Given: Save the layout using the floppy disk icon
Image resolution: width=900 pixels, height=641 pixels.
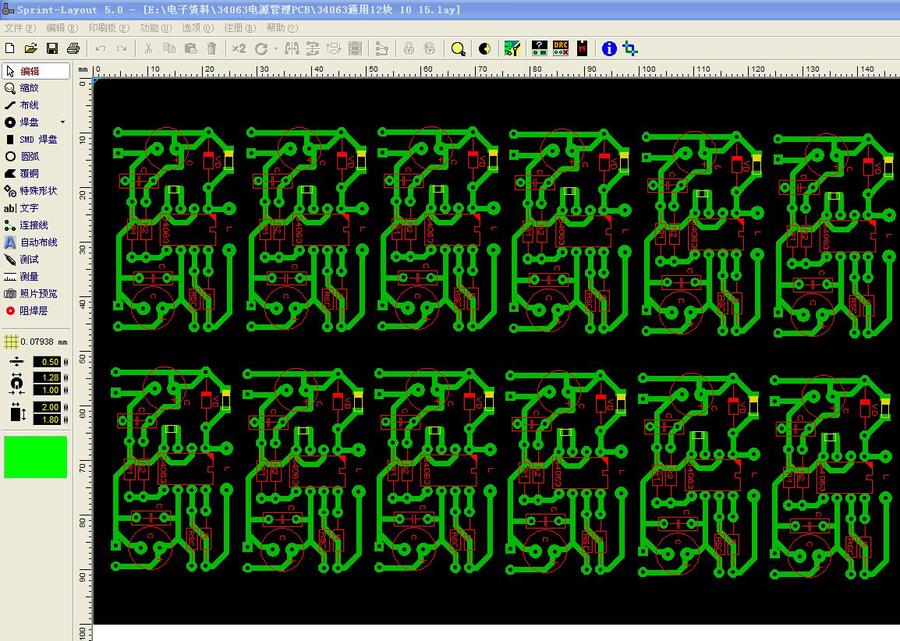Looking at the screenshot, I should (52, 48).
